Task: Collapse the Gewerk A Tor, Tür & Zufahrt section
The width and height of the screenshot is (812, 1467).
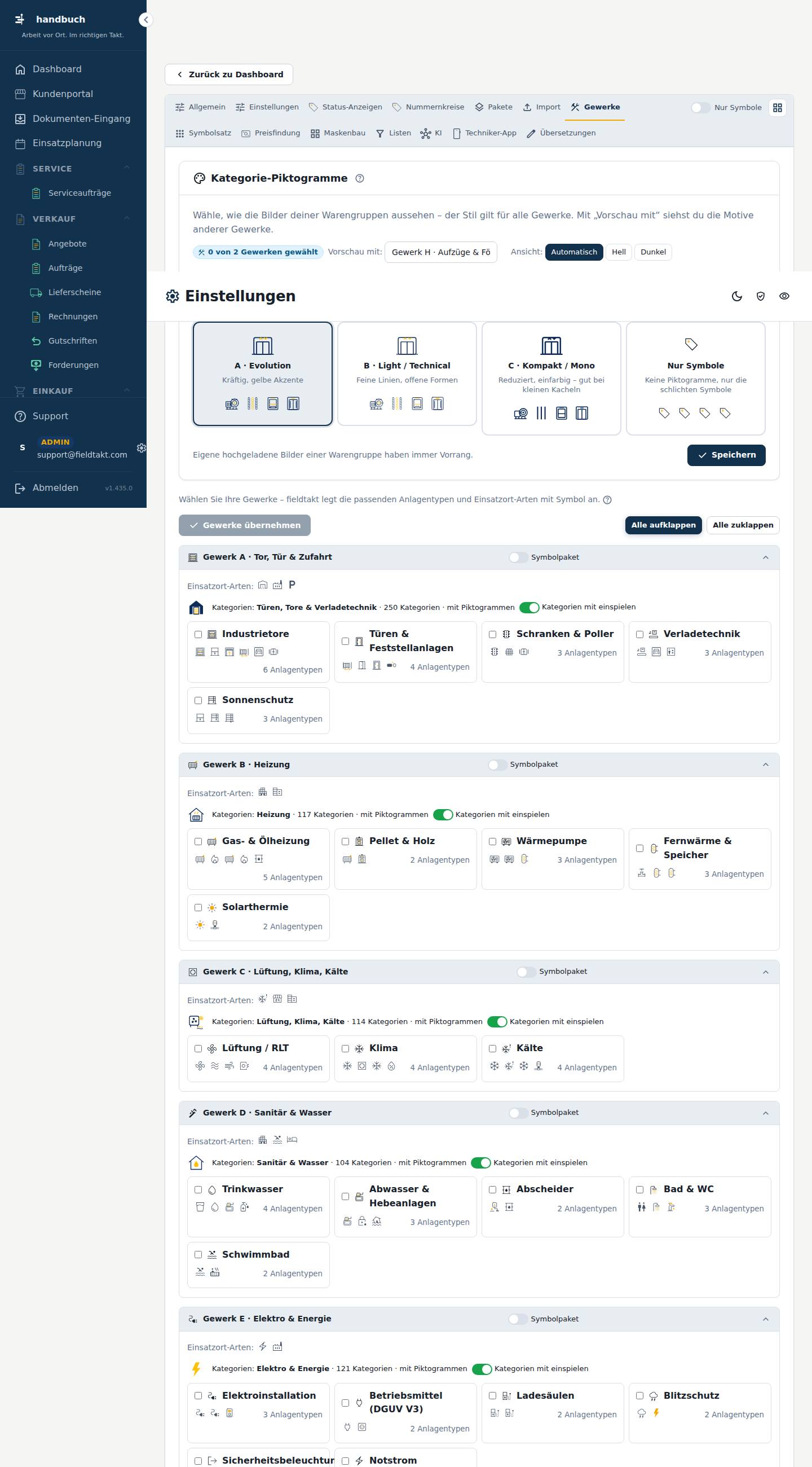Action: (x=765, y=557)
